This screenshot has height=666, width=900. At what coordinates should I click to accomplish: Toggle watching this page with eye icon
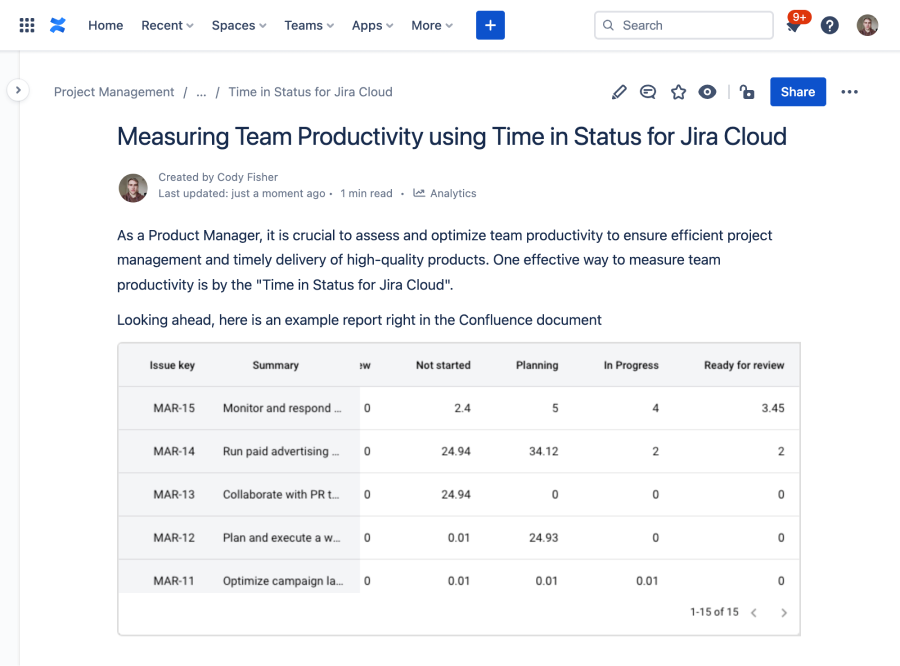tap(707, 92)
